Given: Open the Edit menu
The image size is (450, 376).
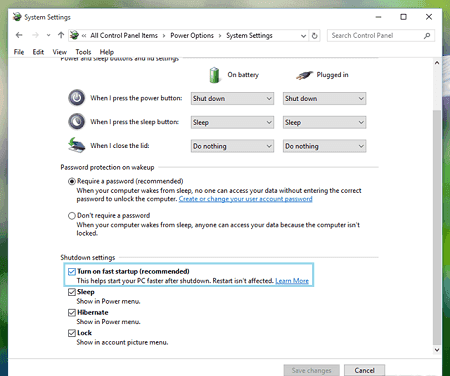Looking at the screenshot, I should (x=38, y=52).
